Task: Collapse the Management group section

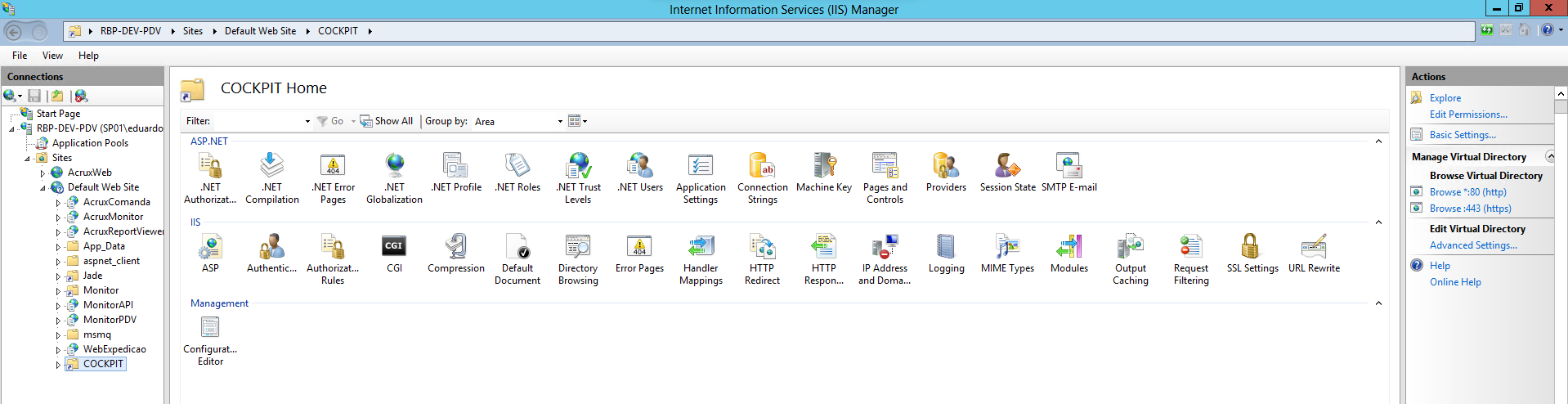Action: tap(1378, 303)
